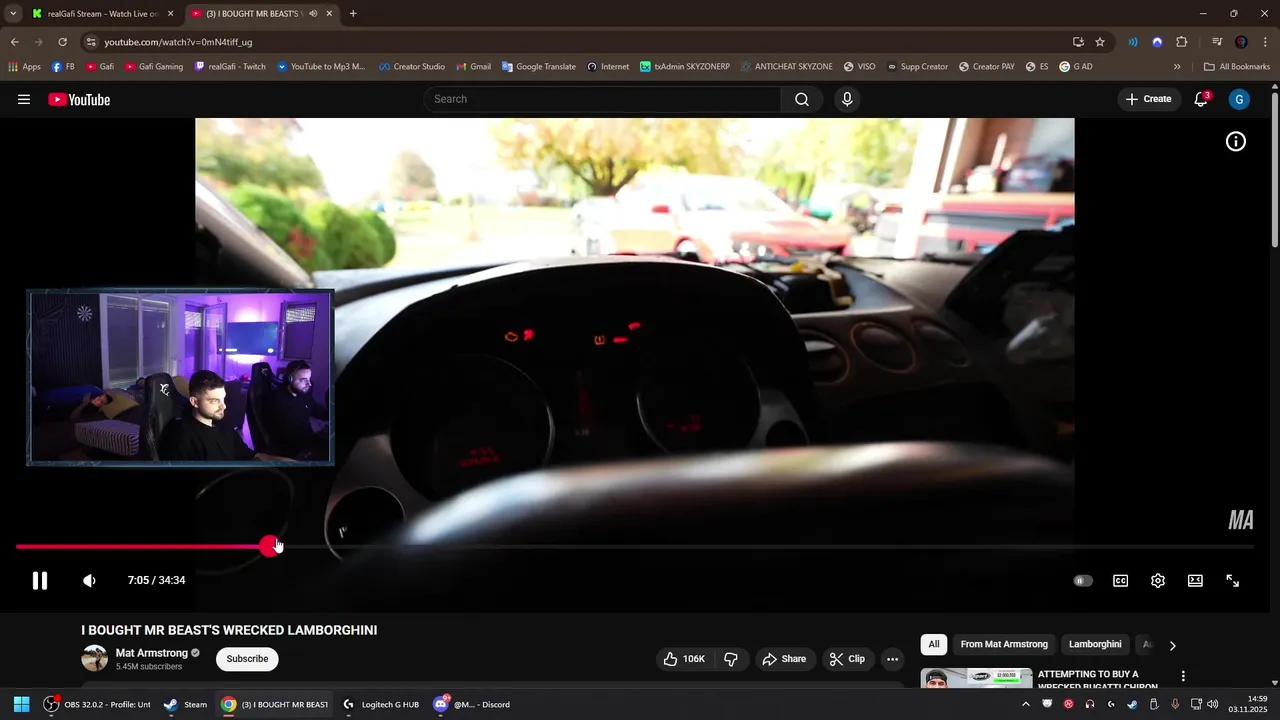Show hidden system tray icons
Viewport: 1280px width, 720px height.
pos(1025,704)
